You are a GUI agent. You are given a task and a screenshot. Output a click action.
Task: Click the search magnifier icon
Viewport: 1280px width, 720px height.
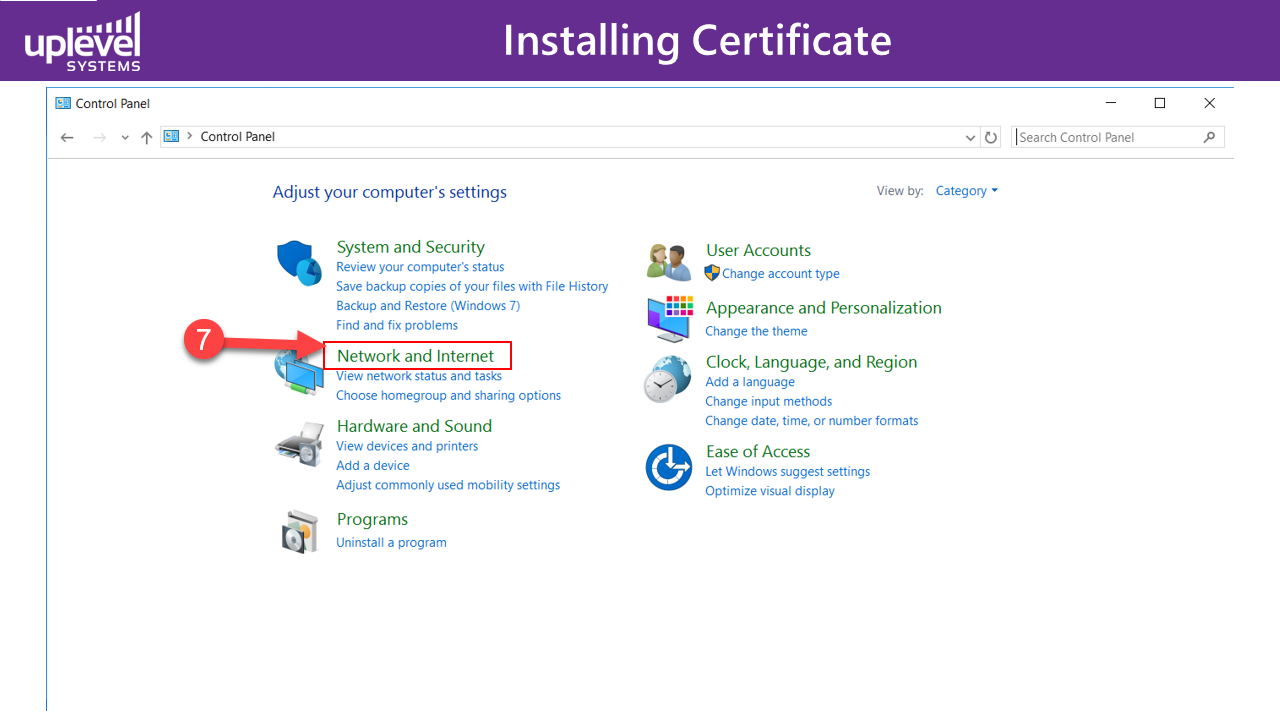click(1209, 137)
